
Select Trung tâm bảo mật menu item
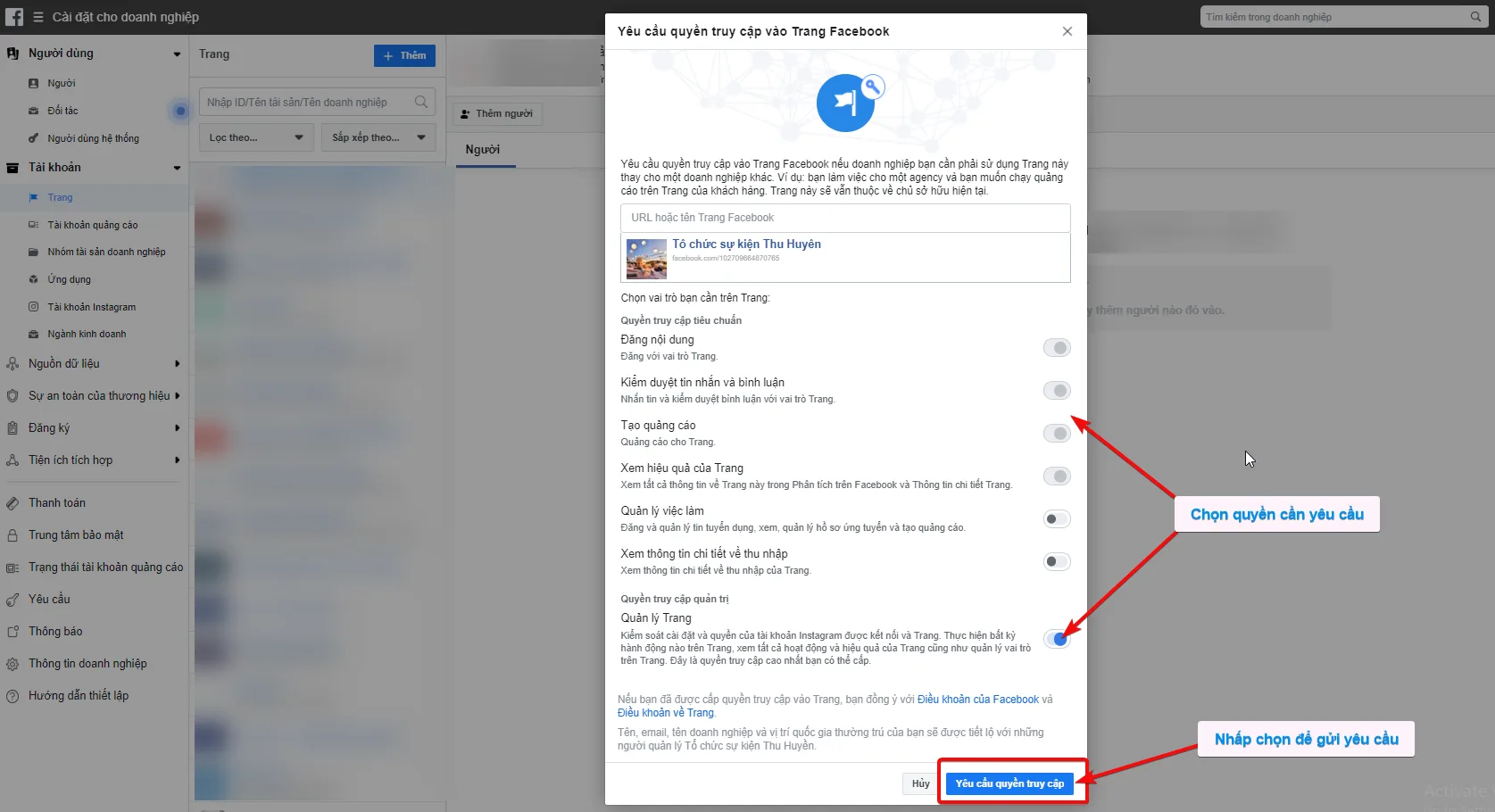point(76,534)
